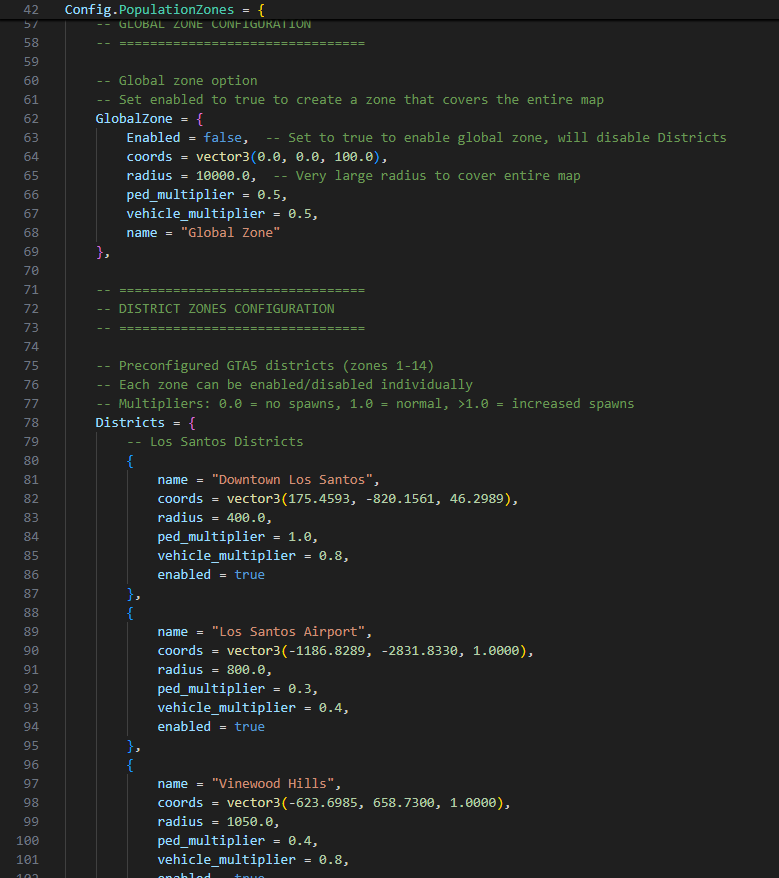This screenshot has height=878, width=779.
Task: Select line number 78 in the gutter
Action: point(30,422)
